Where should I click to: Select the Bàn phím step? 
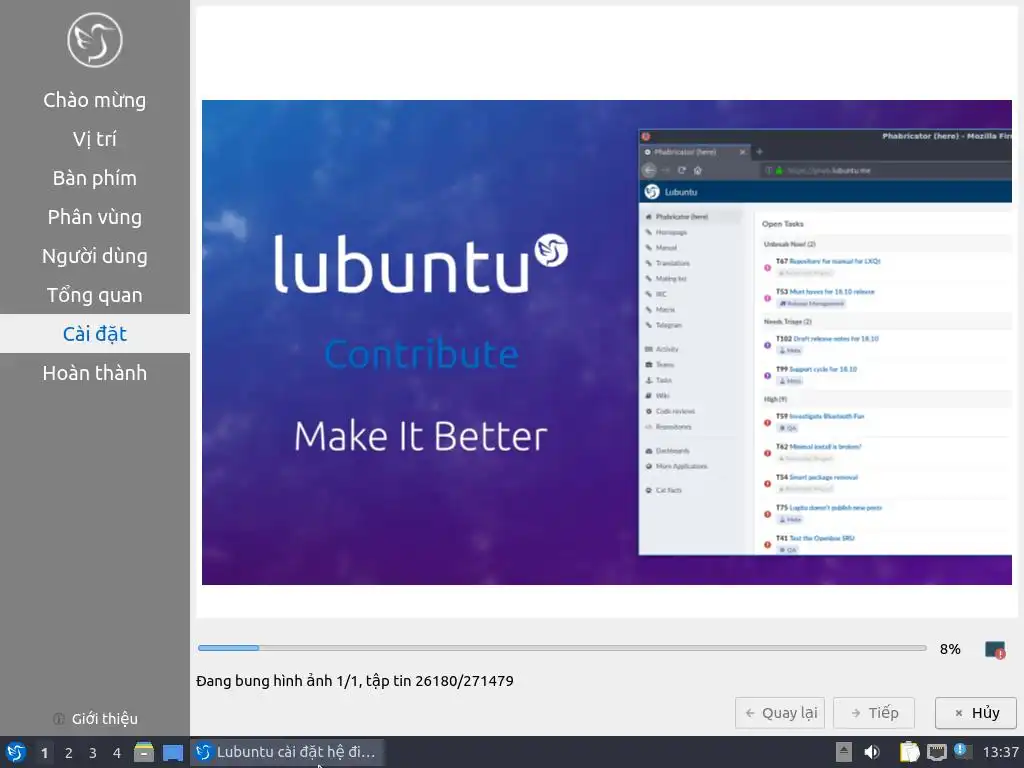[x=95, y=178]
